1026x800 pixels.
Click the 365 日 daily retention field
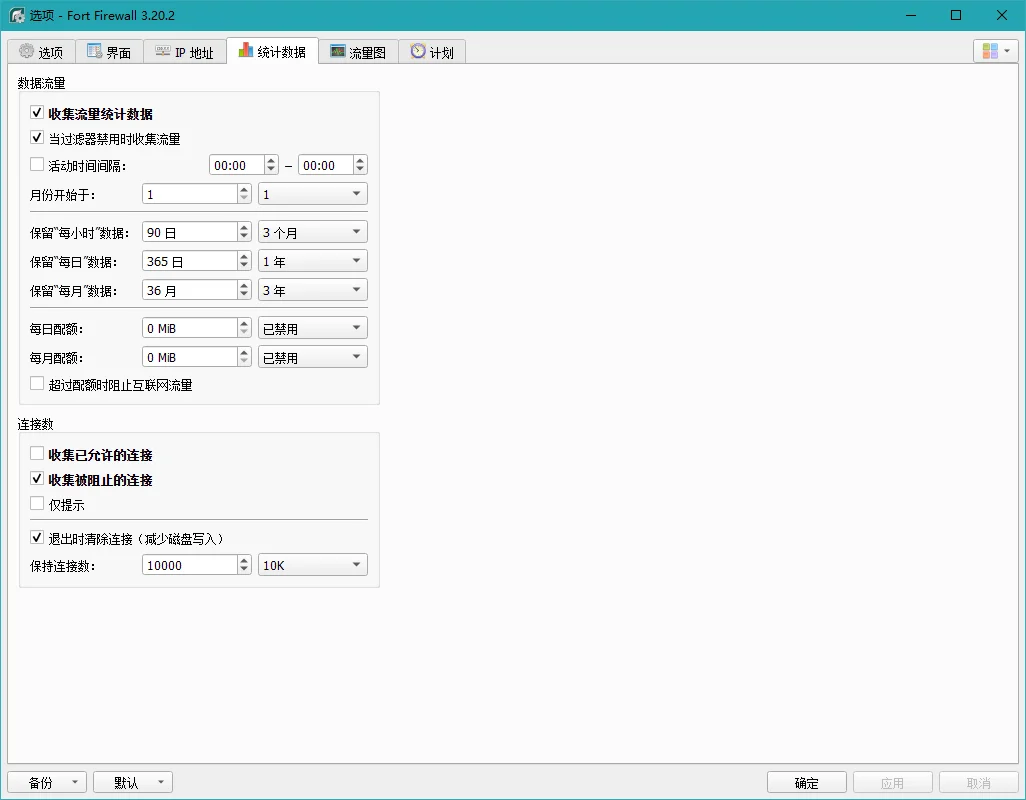[190, 261]
